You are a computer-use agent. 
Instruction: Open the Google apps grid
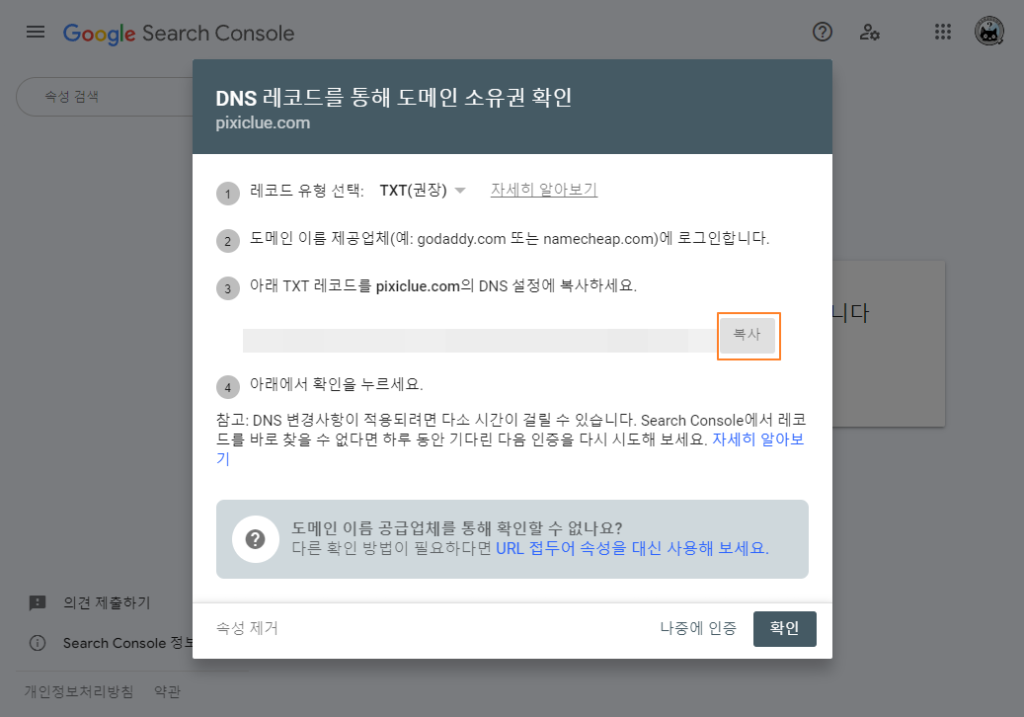tap(942, 31)
